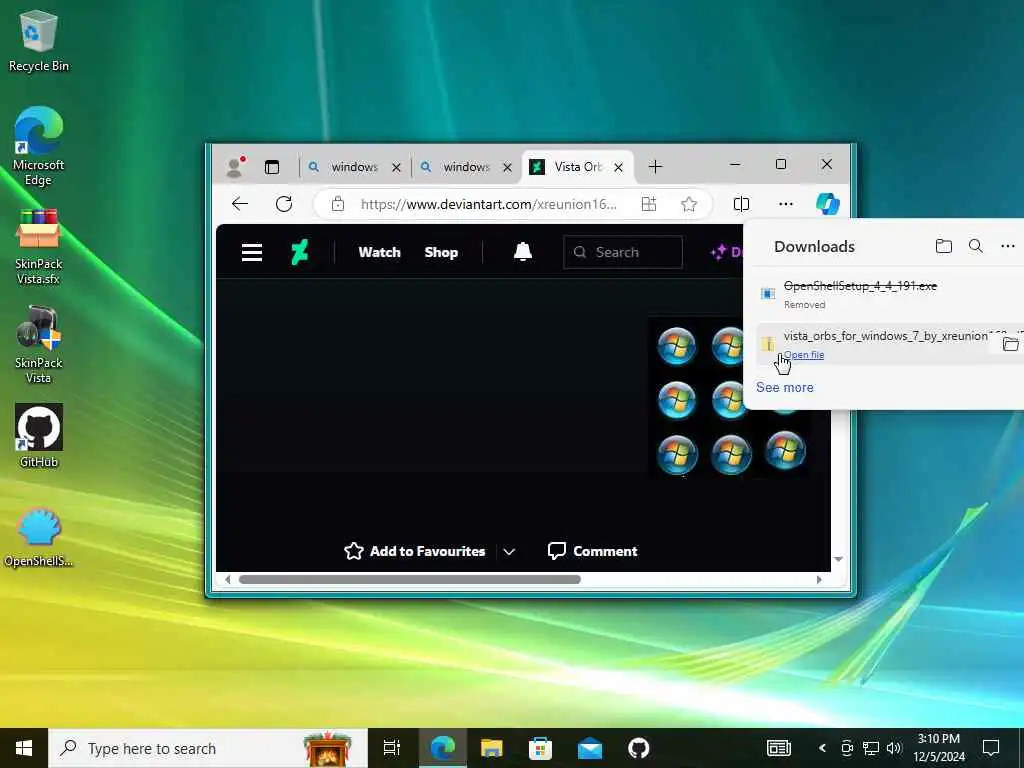1024x768 pixels.
Task: Open a new browser tab
Action: [x=655, y=167]
